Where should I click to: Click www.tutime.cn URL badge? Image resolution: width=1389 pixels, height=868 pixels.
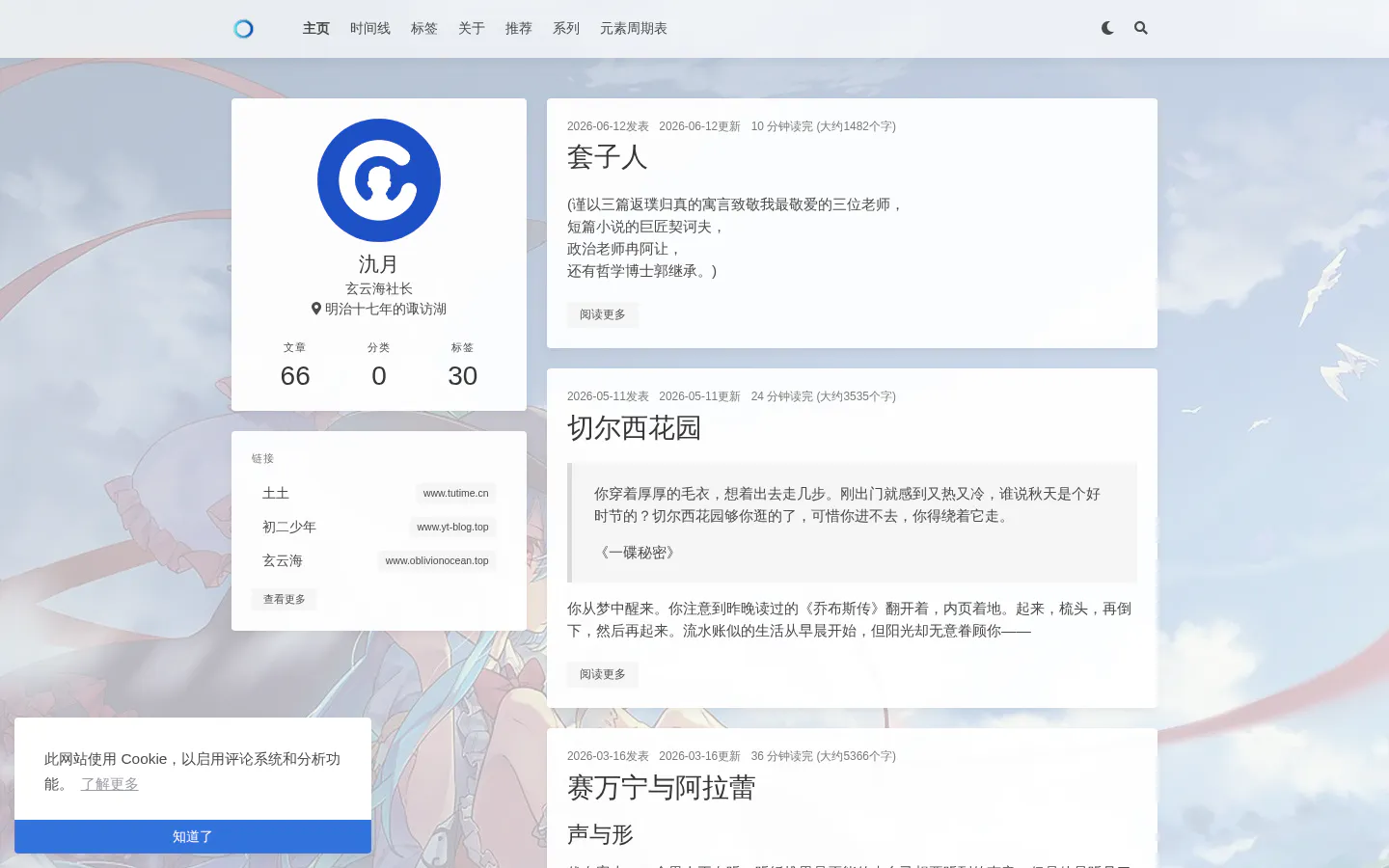click(x=456, y=493)
